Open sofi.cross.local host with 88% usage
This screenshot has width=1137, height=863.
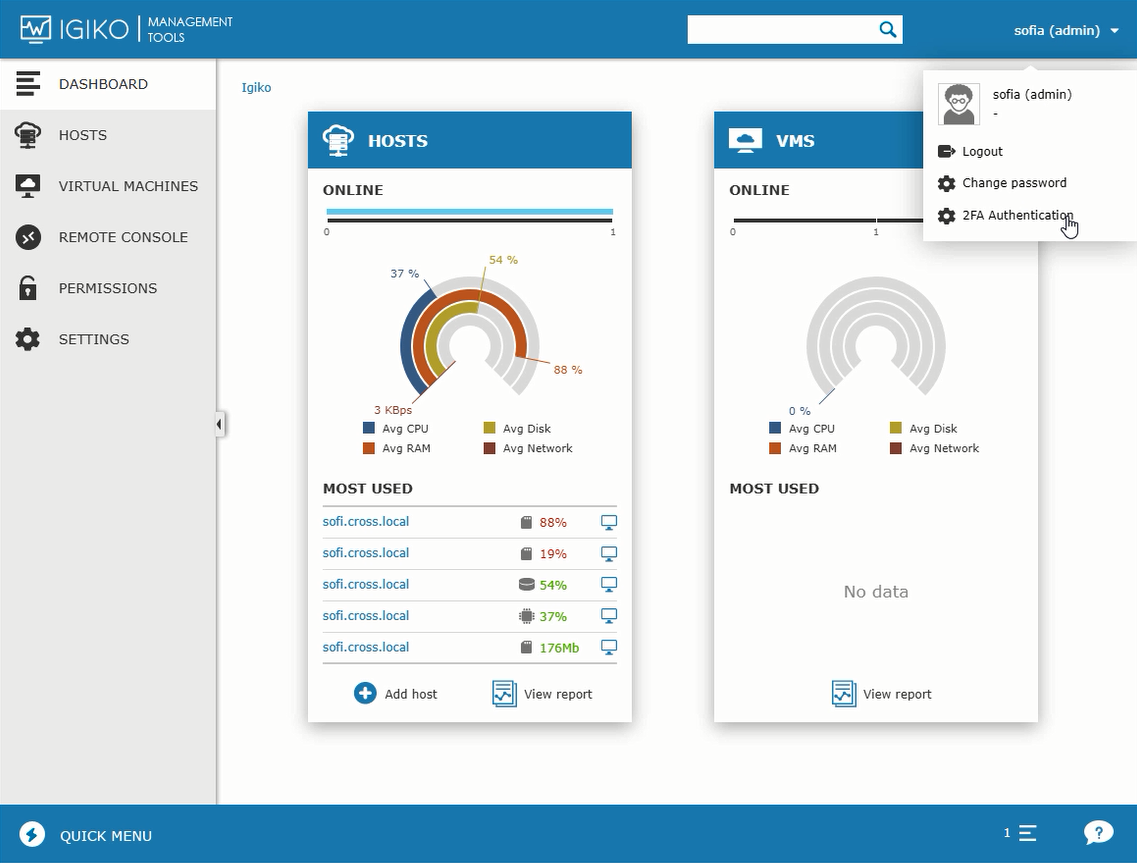click(x=365, y=521)
